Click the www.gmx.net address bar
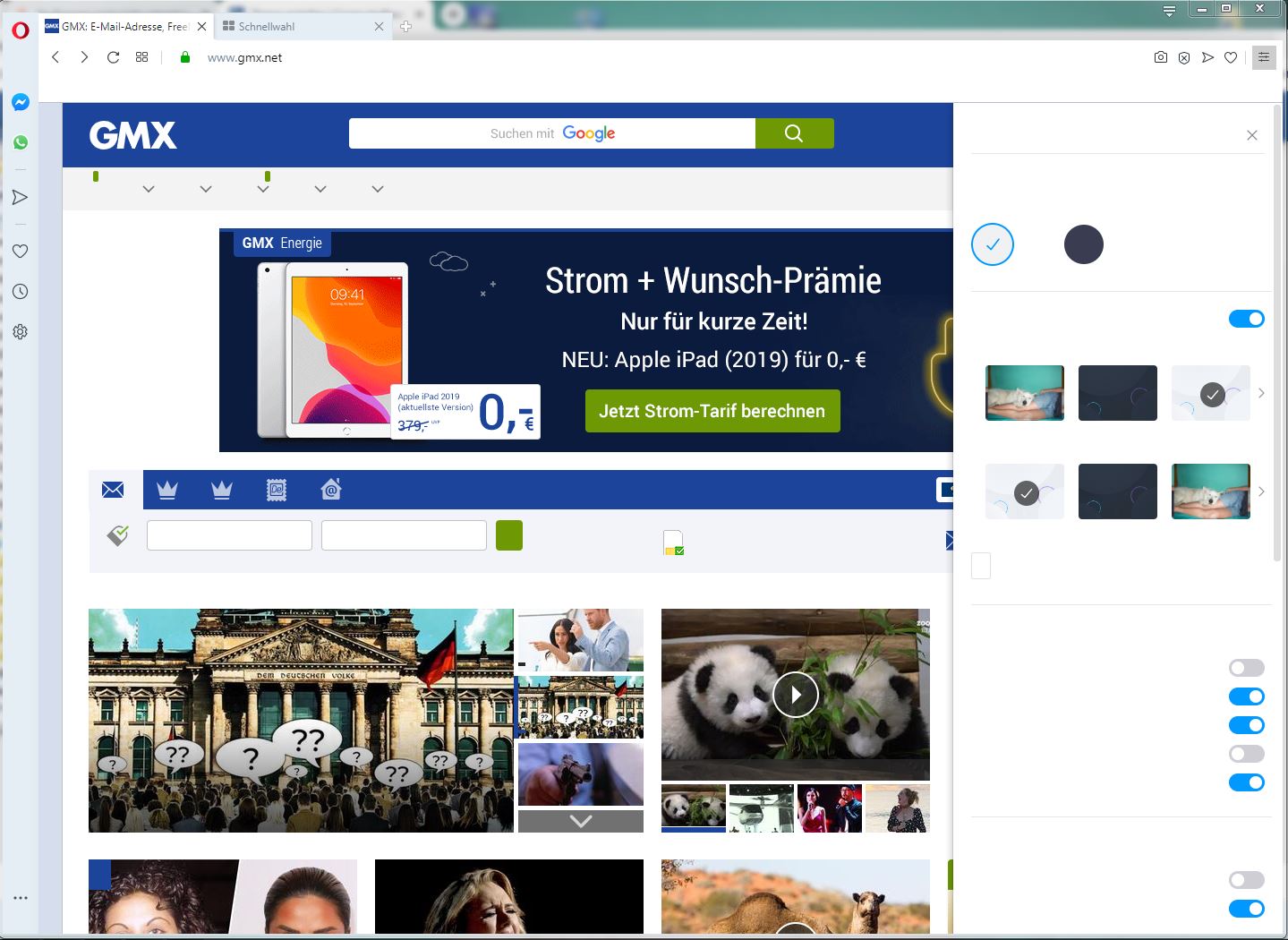This screenshot has width=1288, height=940. tap(244, 57)
